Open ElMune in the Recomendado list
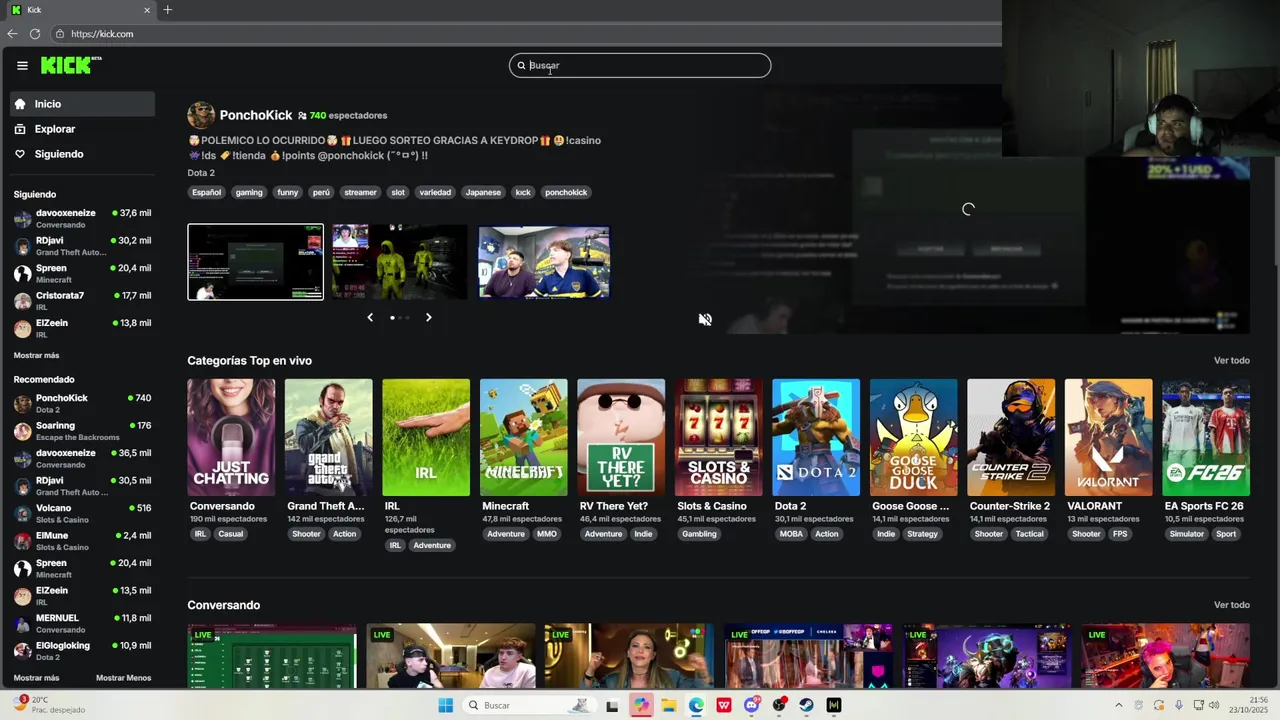Image resolution: width=1280 pixels, height=720 pixels. [x=83, y=541]
